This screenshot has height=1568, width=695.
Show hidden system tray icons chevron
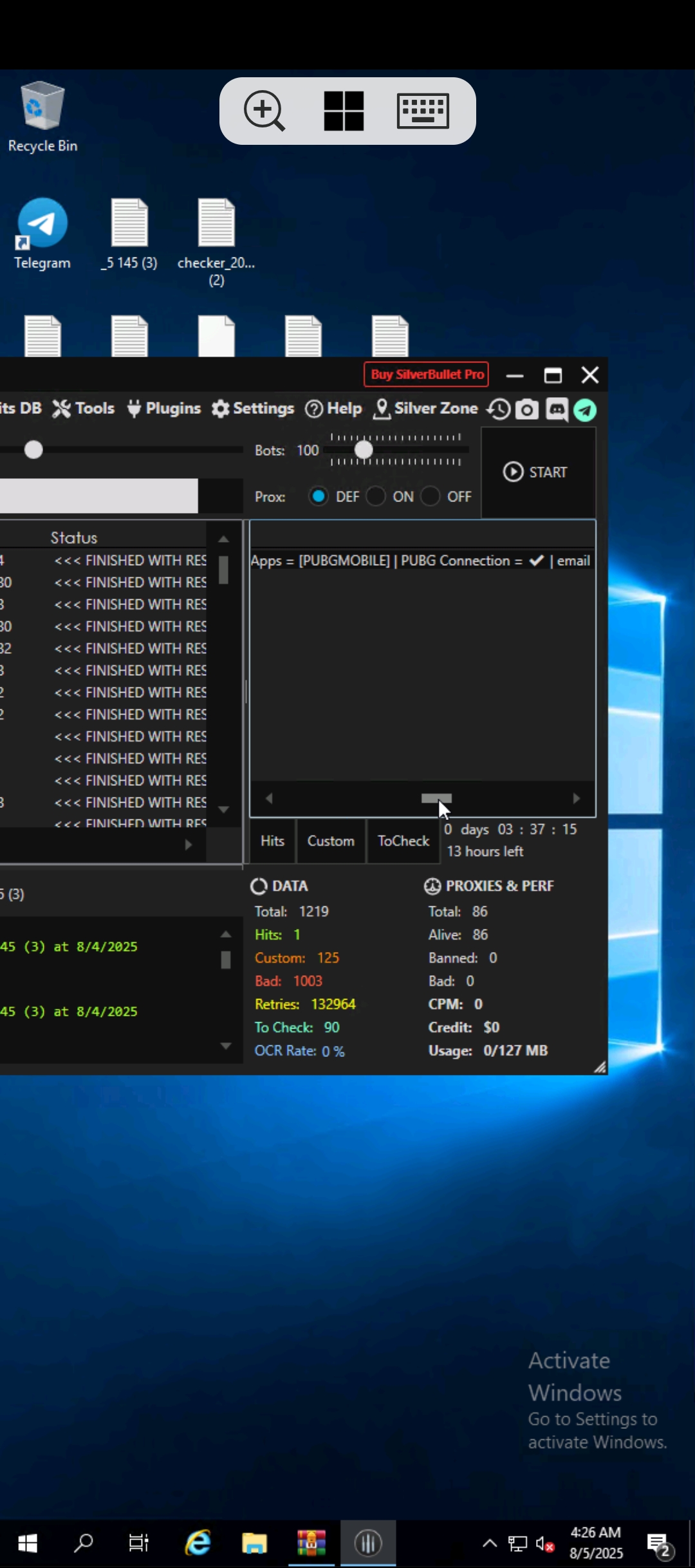pyautogui.click(x=489, y=1543)
